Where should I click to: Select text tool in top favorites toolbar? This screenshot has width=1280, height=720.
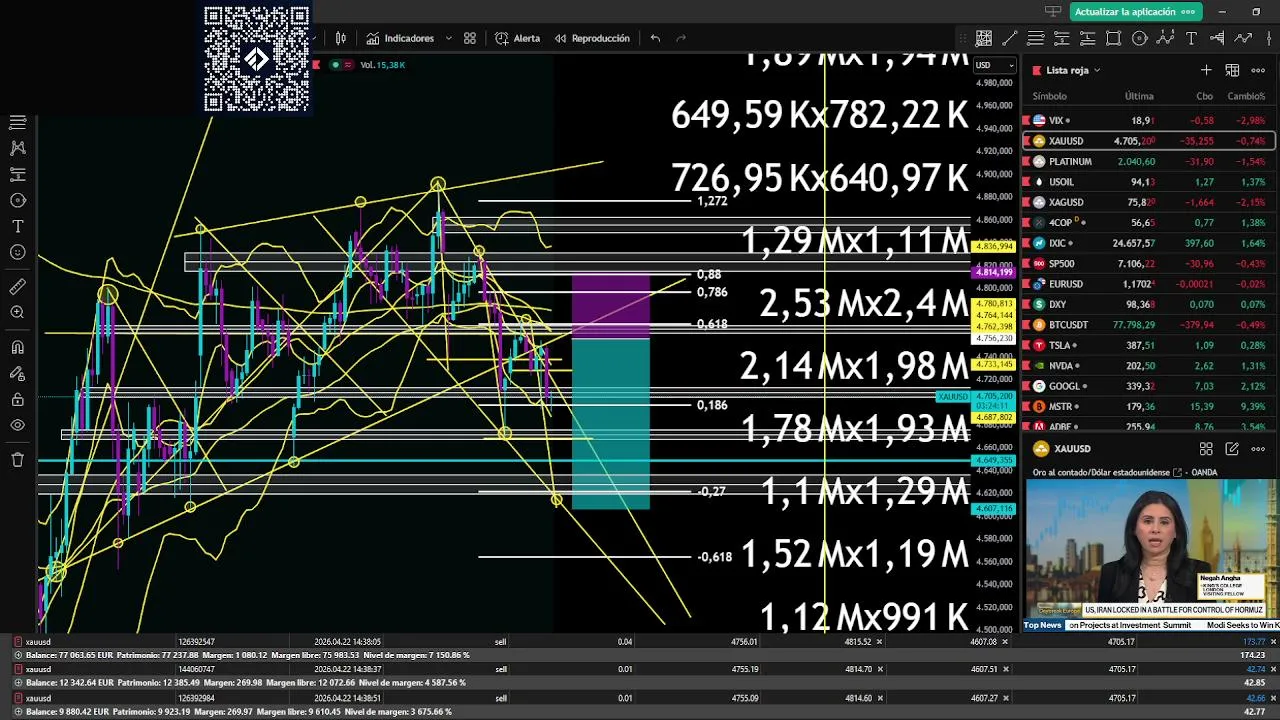(x=1191, y=38)
